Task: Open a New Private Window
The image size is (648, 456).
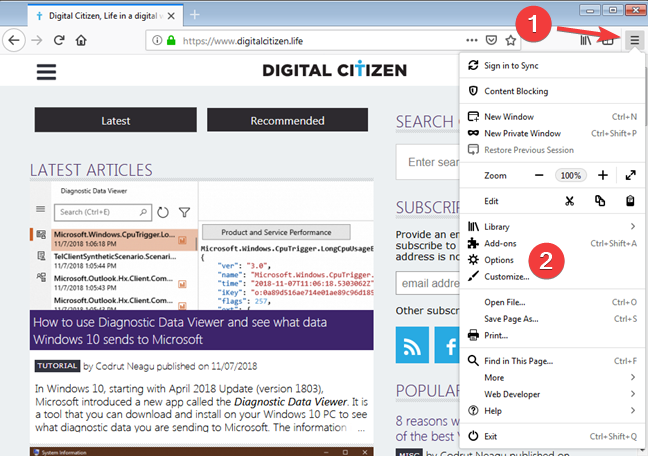Action: coord(552,133)
